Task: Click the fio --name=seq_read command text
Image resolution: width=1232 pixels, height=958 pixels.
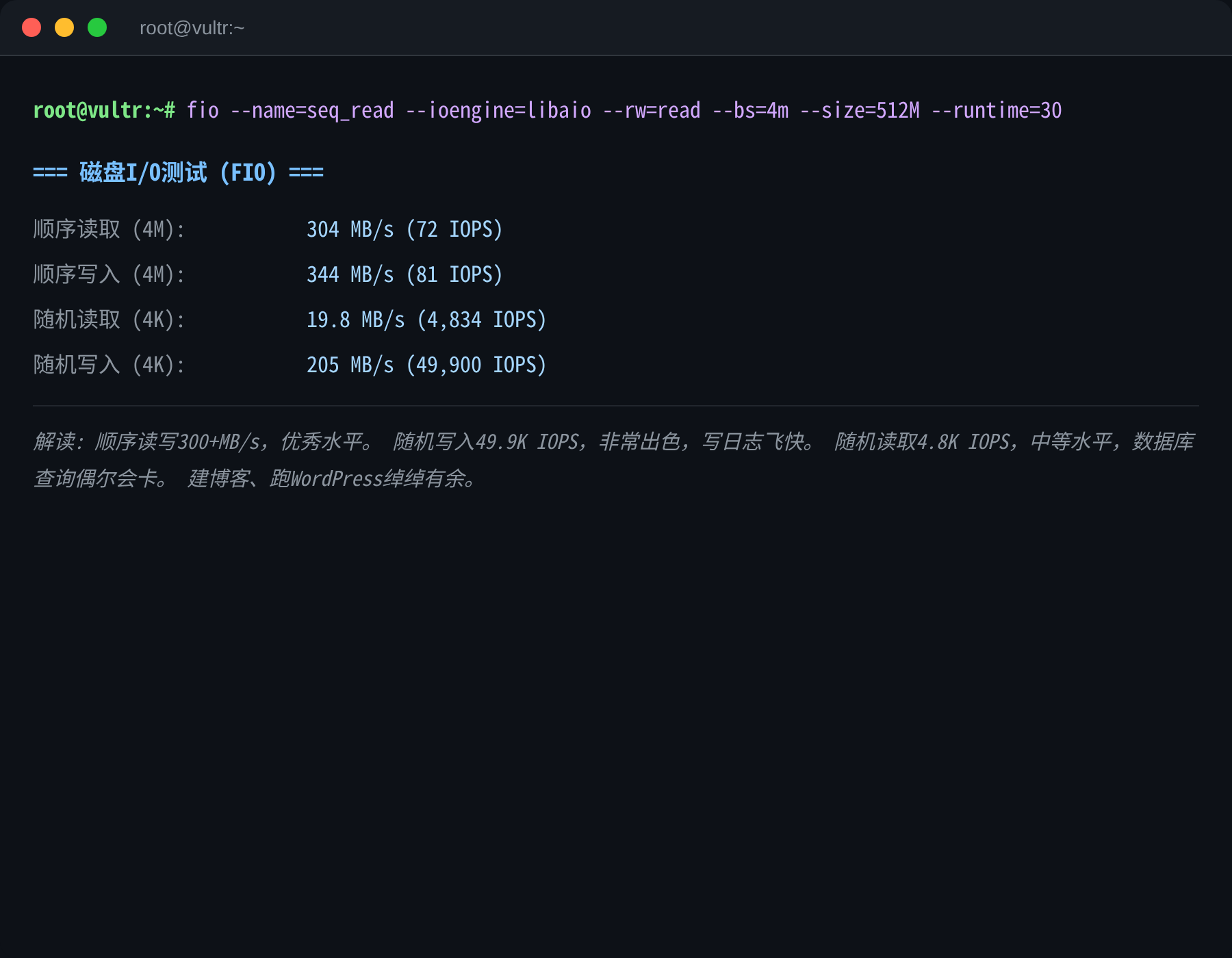Action: (290, 110)
